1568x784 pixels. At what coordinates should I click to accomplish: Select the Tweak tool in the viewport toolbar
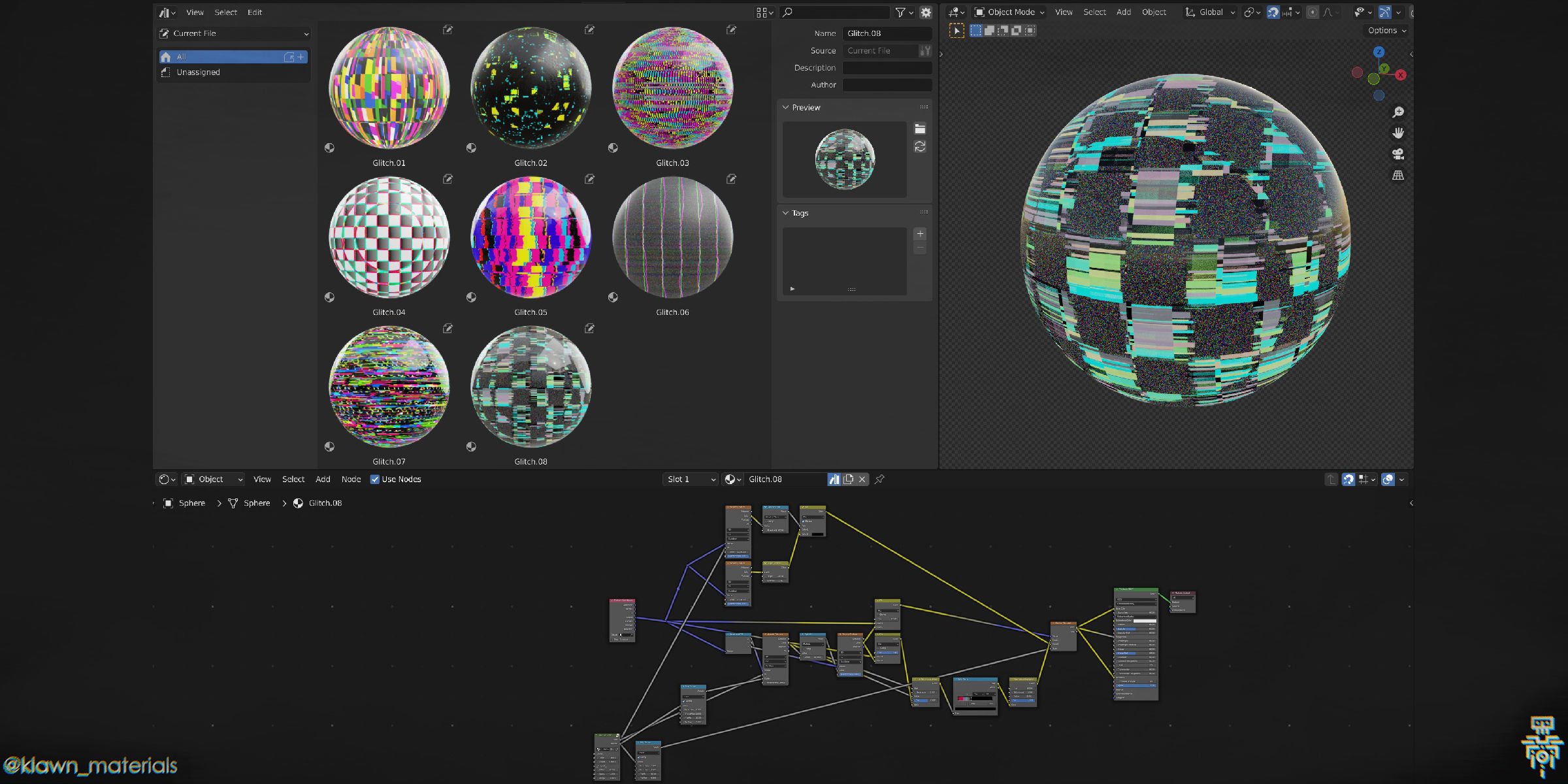(x=956, y=30)
